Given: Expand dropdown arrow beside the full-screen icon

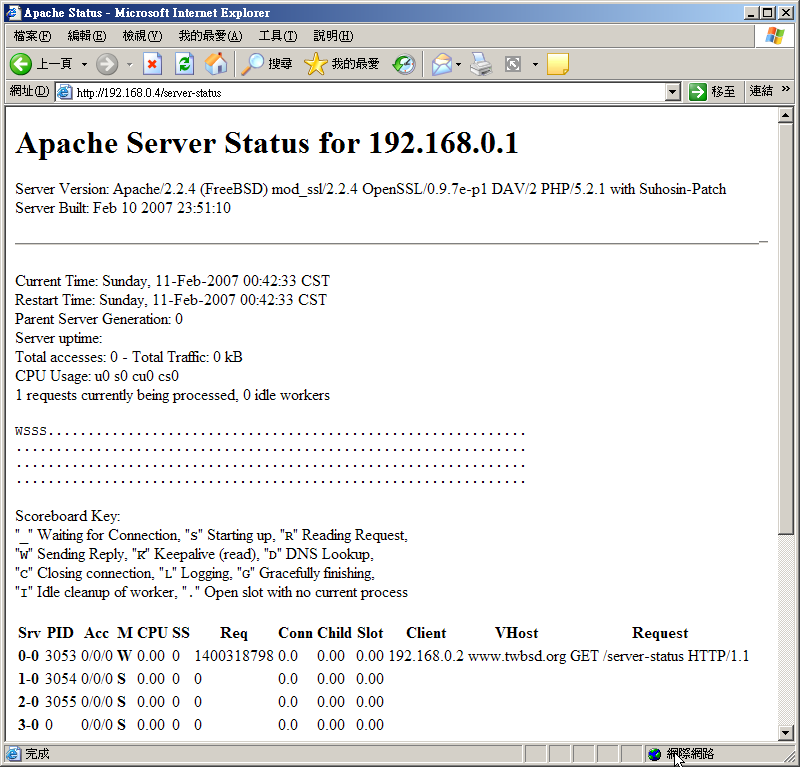Looking at the screenshot, I should pyautogui.click(x=535, y=64).
